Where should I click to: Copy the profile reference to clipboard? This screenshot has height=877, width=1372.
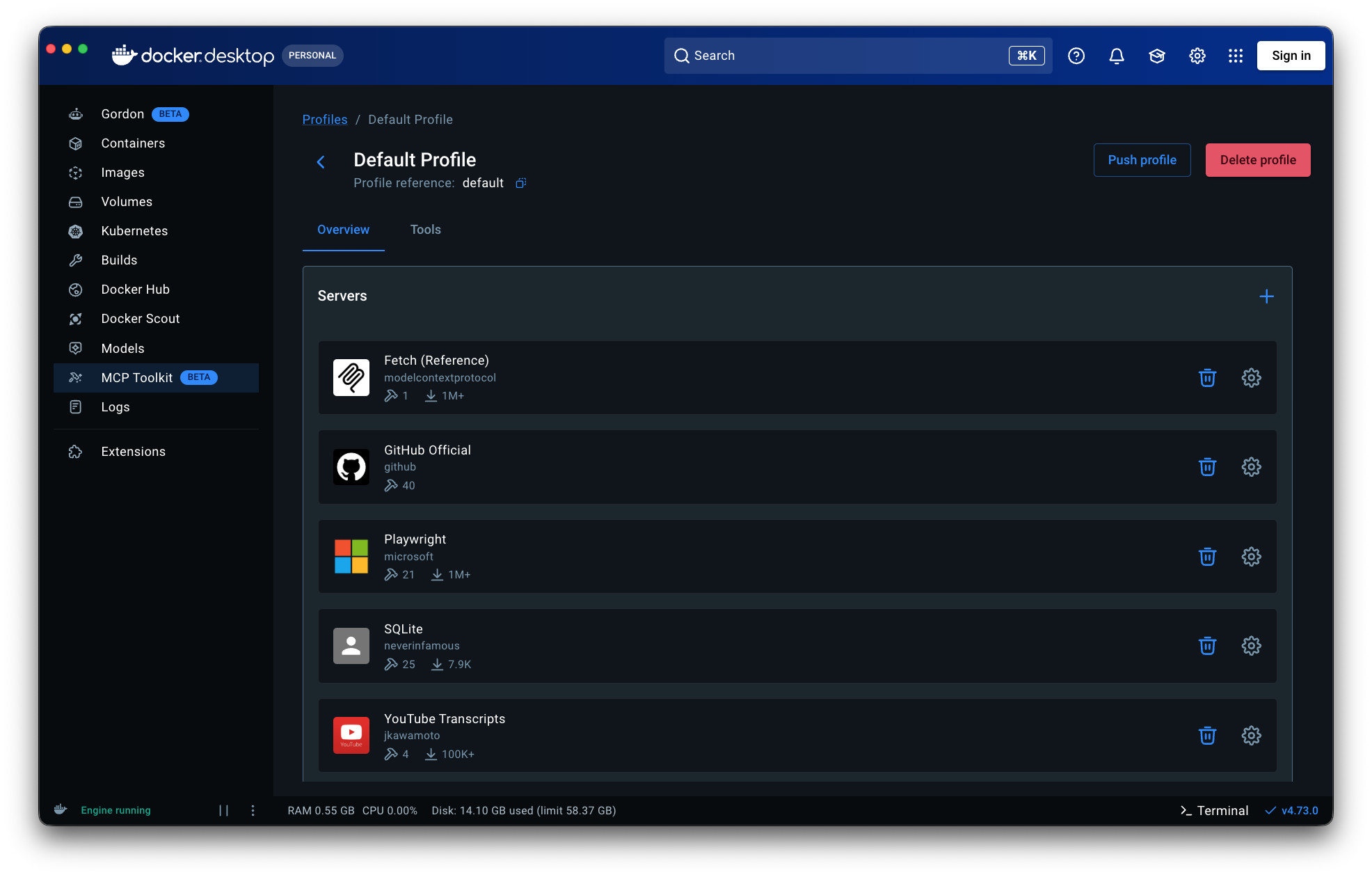point(520,183)
